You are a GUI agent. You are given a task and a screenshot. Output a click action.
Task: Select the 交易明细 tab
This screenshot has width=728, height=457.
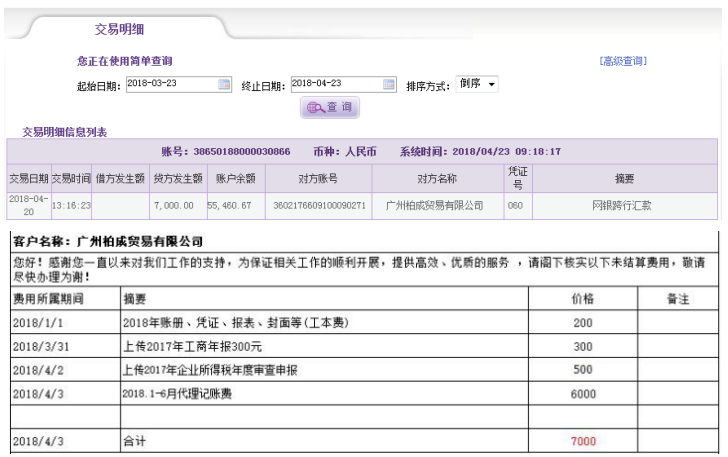[x=119, y=29]
